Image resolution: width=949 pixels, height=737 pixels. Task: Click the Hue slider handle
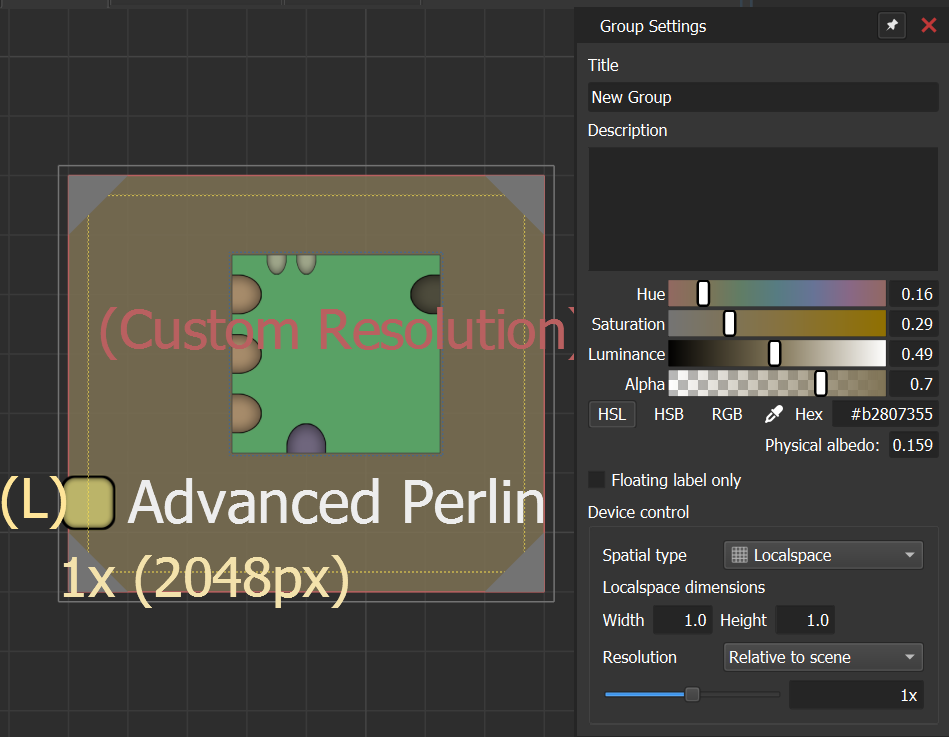pos(703,294)
